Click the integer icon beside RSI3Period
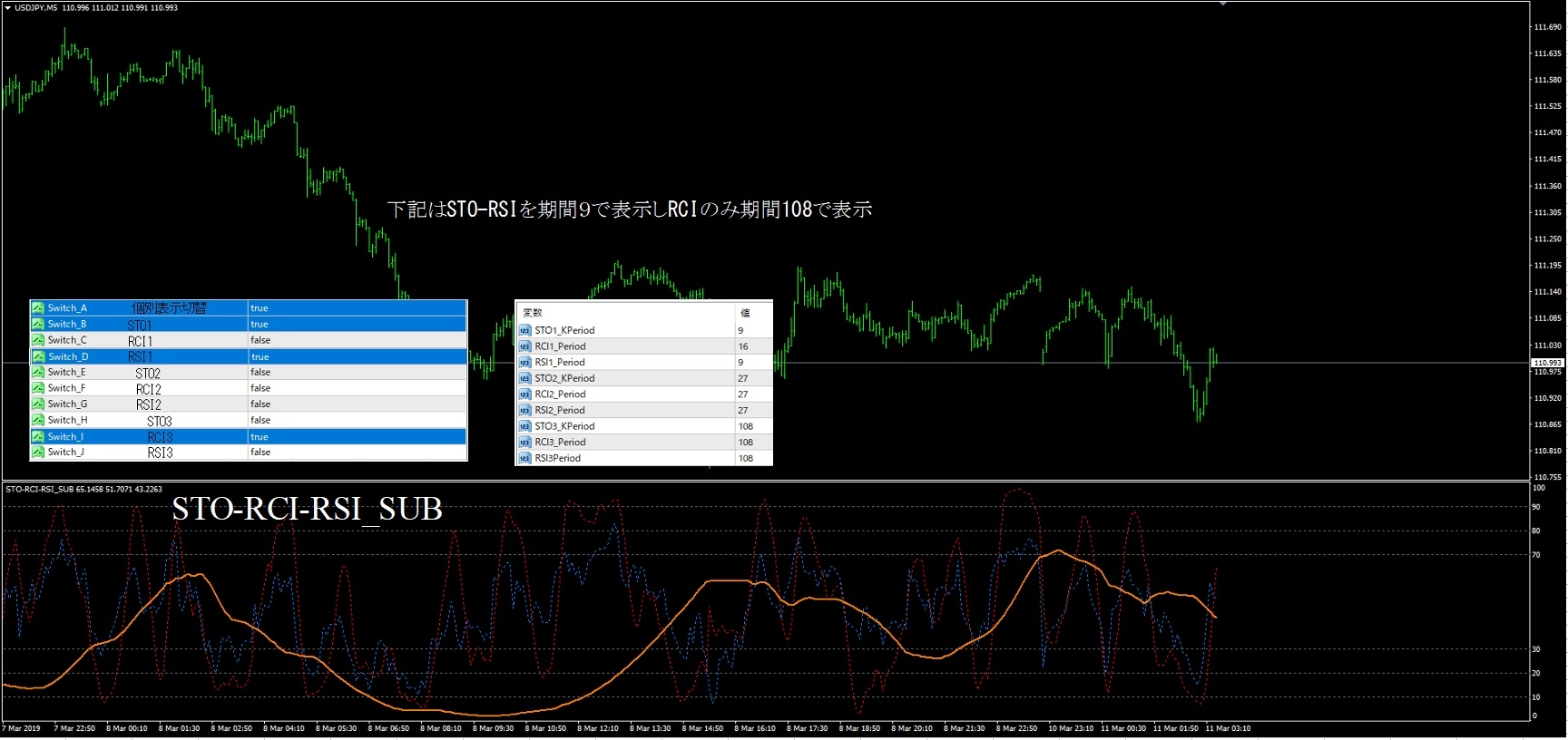The width and height of the screenshot is (1568, 740). [524, 458]
